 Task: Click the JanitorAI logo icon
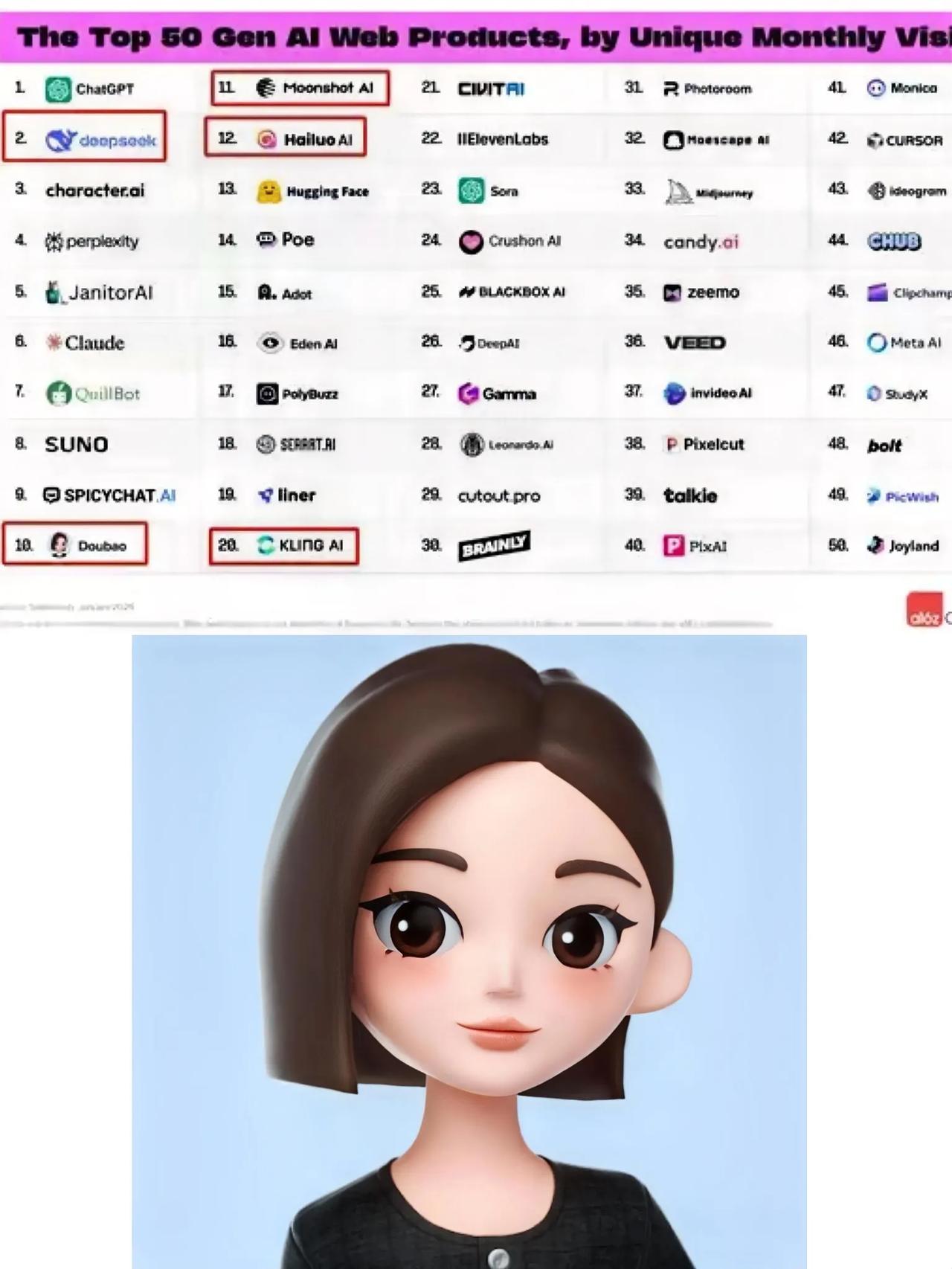tap(54, 292)
